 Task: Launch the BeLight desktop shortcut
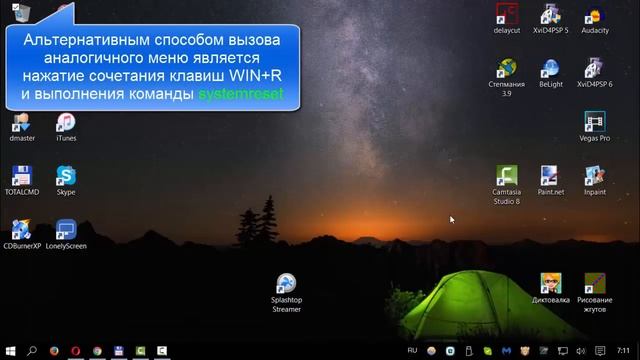click(551, 73)
